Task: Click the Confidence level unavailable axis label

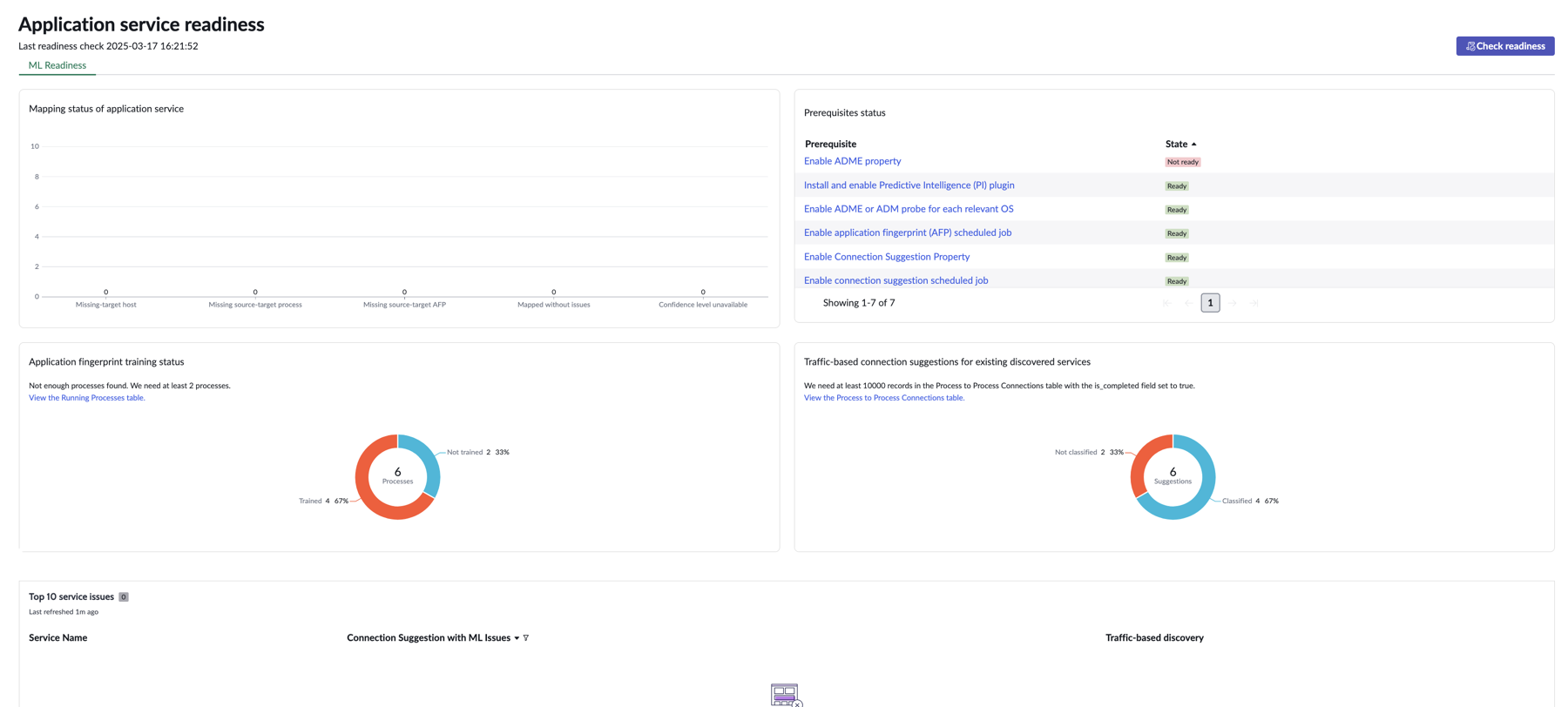Action: point(703,305)
